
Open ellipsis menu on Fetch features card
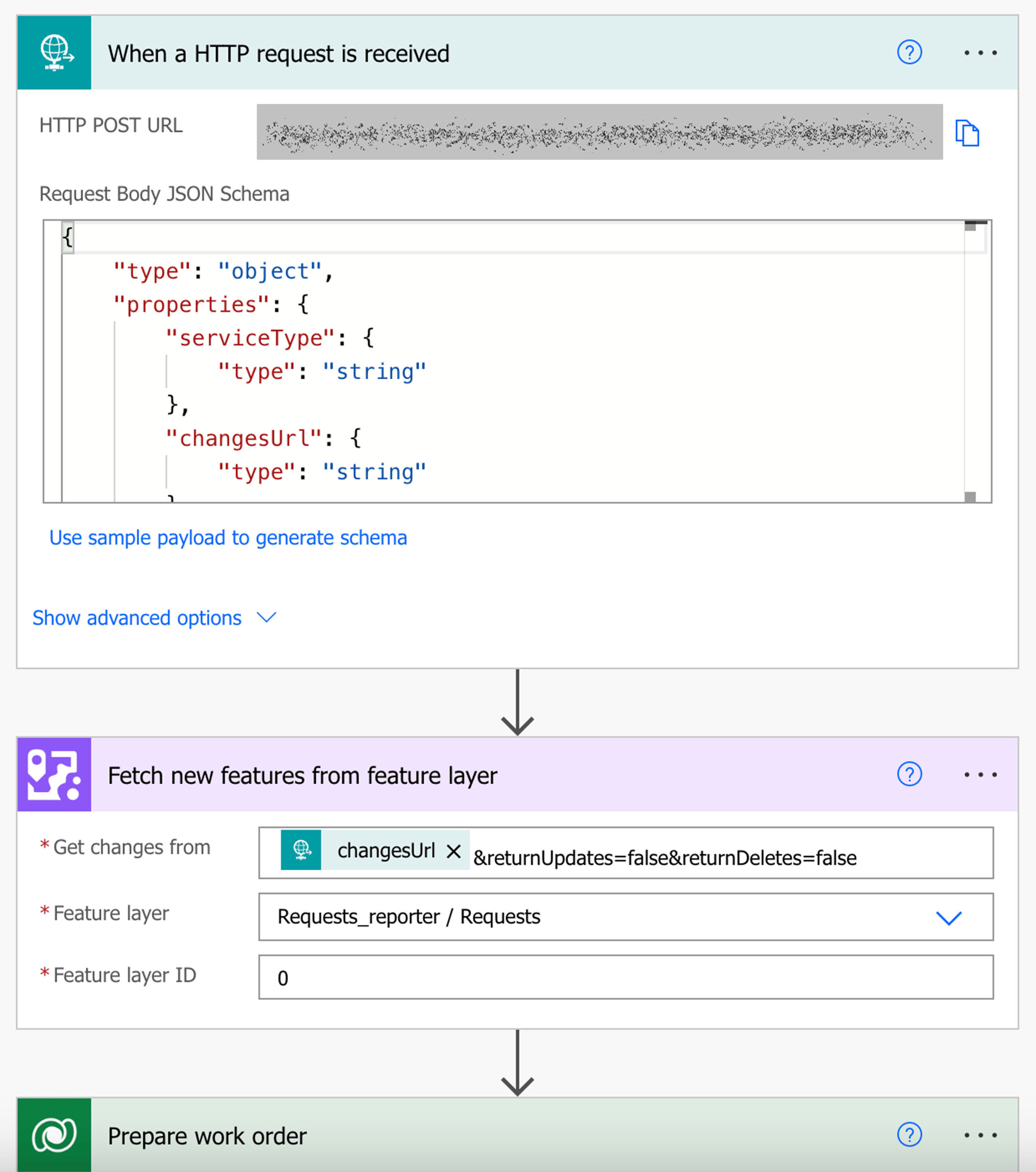pyautogui.click(x=980, y=774)
